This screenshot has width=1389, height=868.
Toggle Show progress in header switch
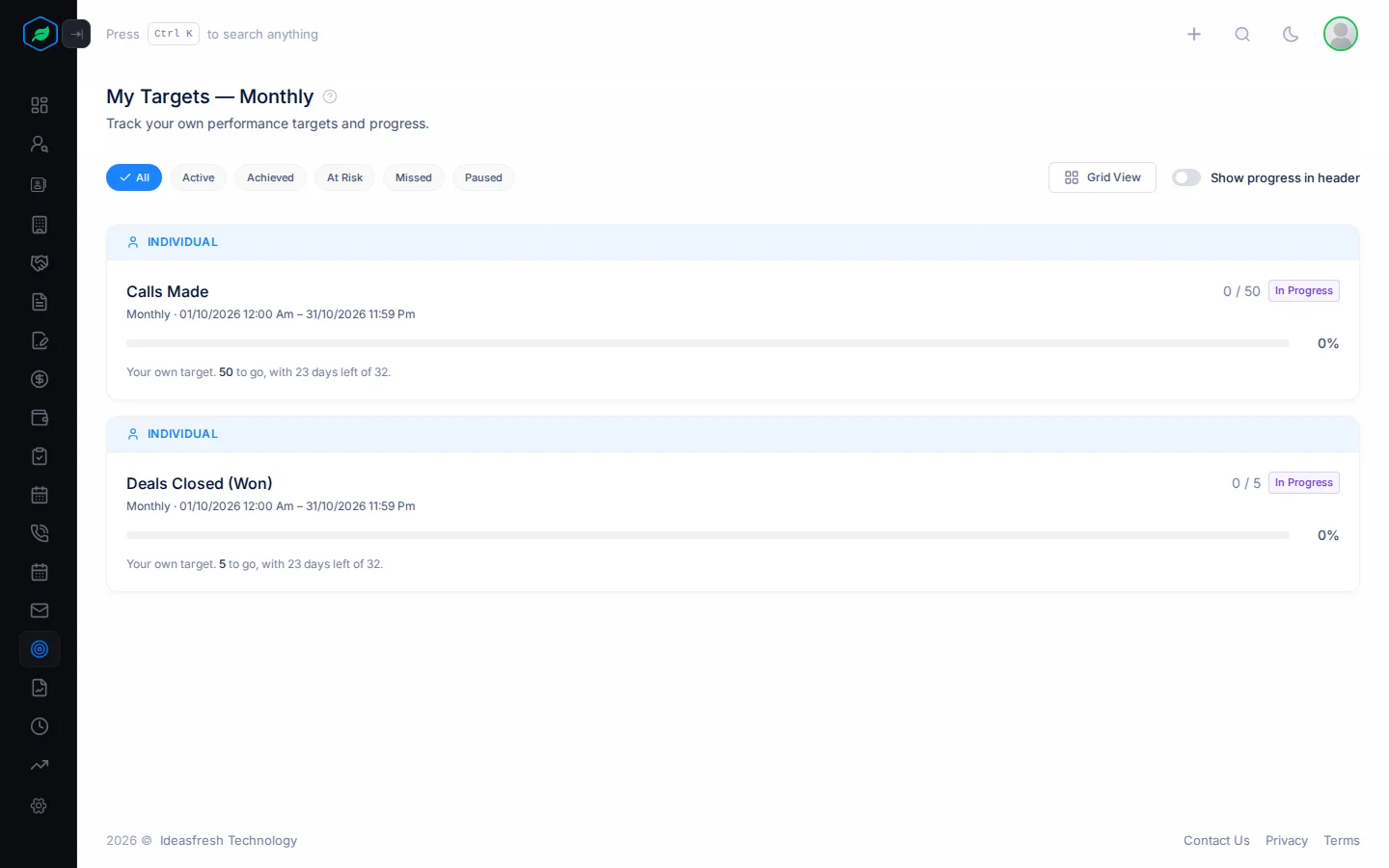(1186, 177)
